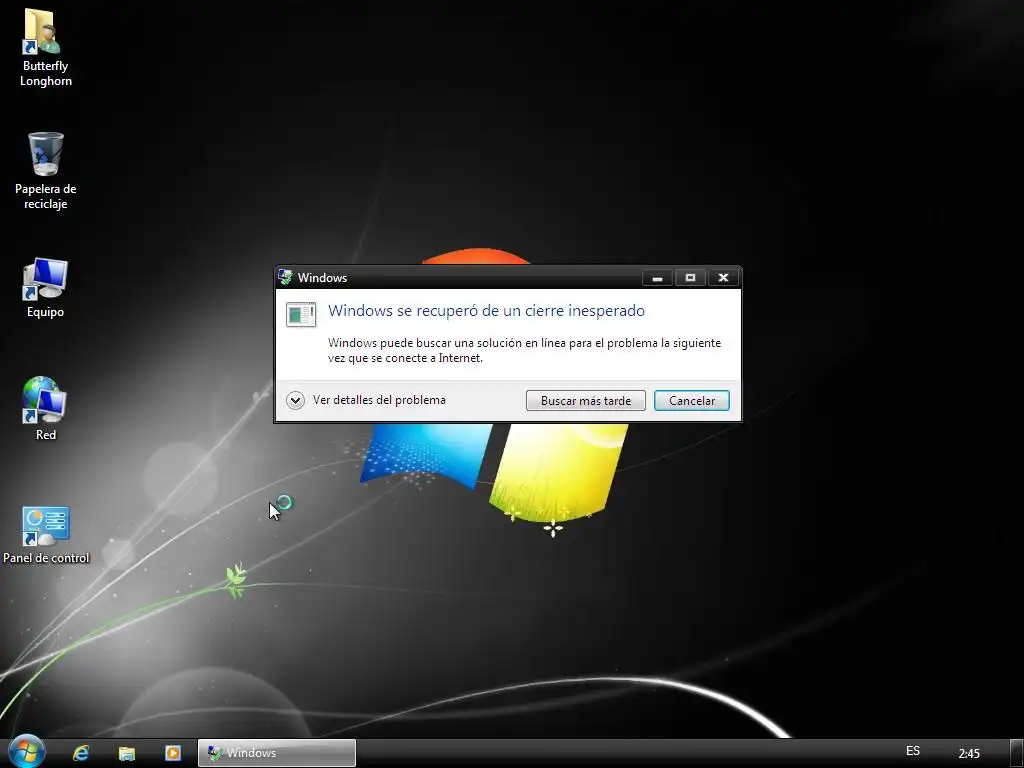The width and height of the screenshot is (1024, 768).
Task: Click the dialog title bar window icon
Action: tap(285, 277)
